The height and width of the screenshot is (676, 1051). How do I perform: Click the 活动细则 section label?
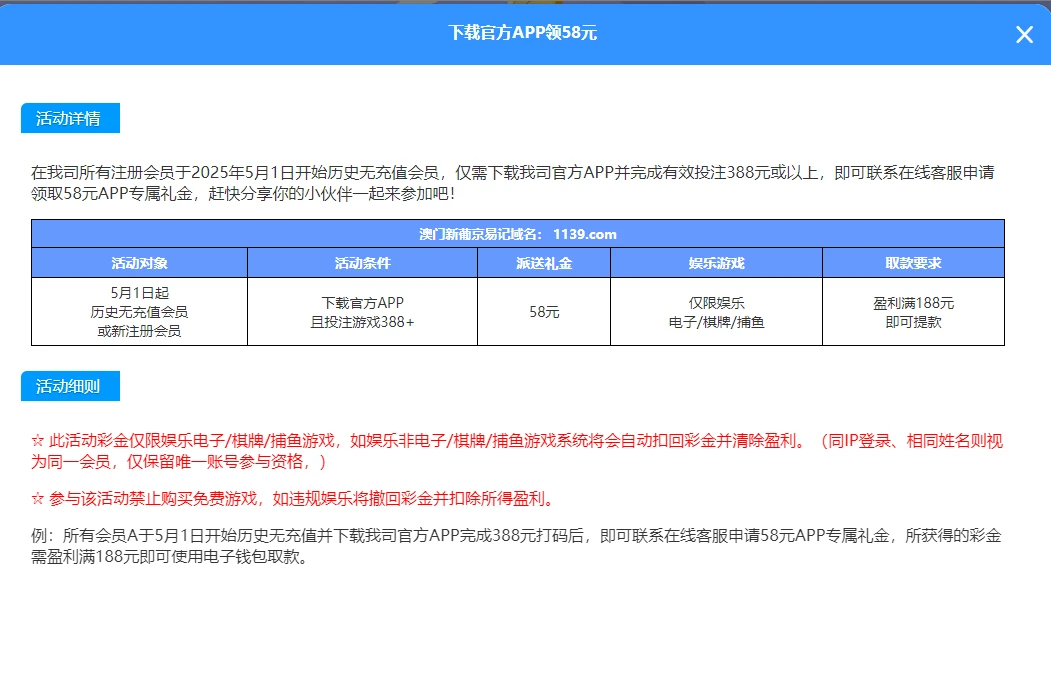(71, 386)
